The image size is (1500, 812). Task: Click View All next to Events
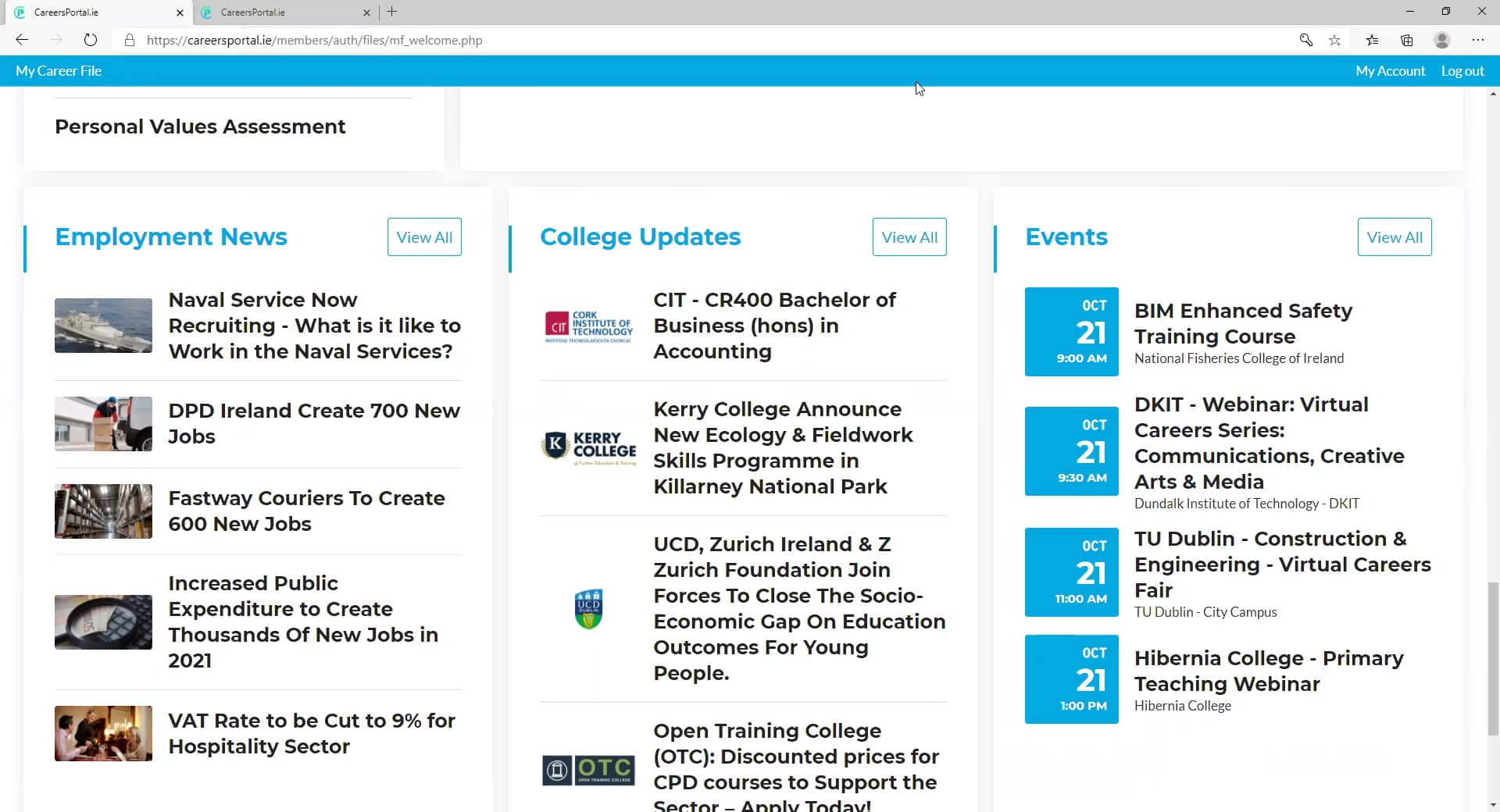coord(1395,237)
